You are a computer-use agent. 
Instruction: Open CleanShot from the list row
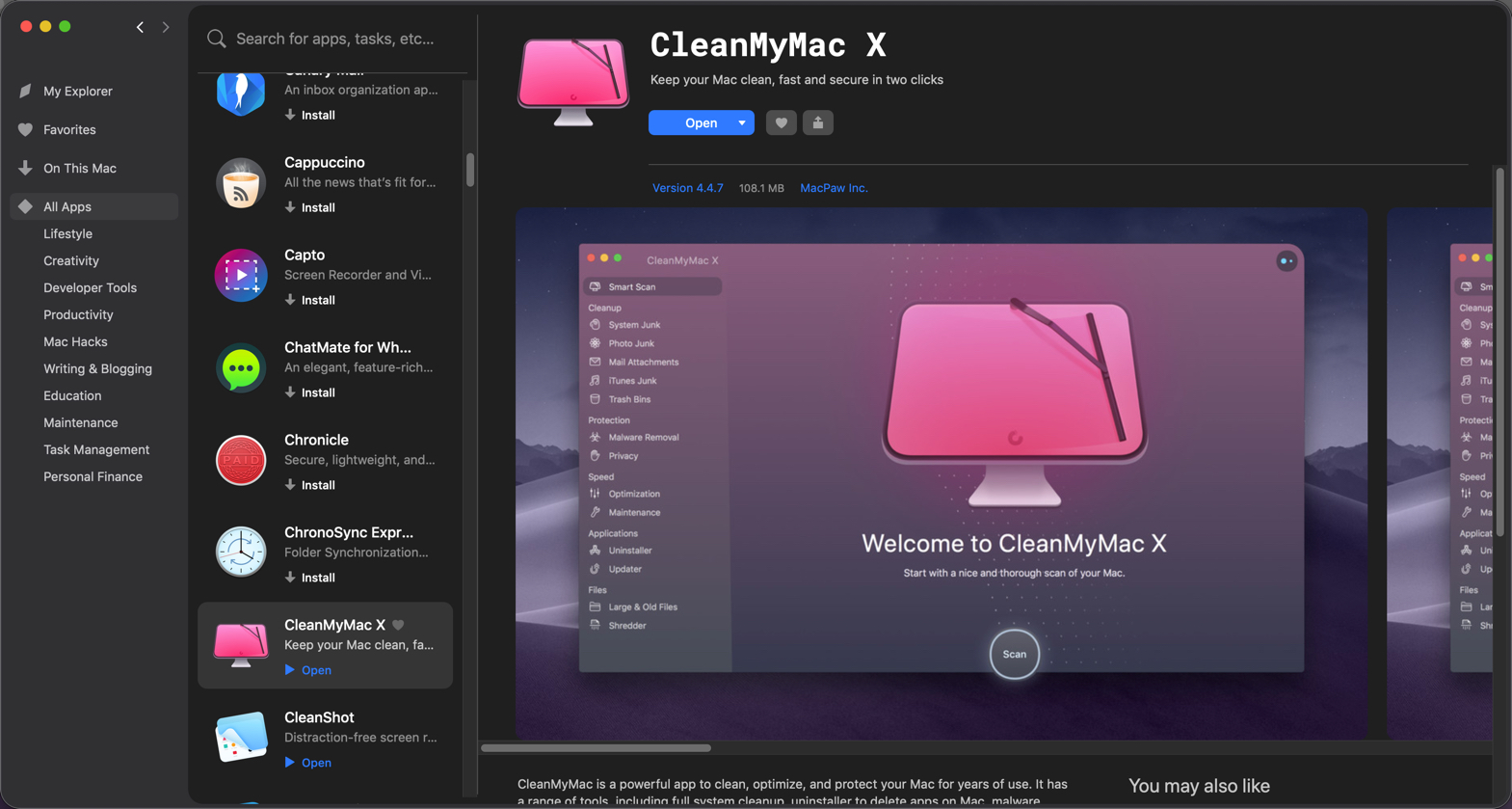click(x=308, y=763)
